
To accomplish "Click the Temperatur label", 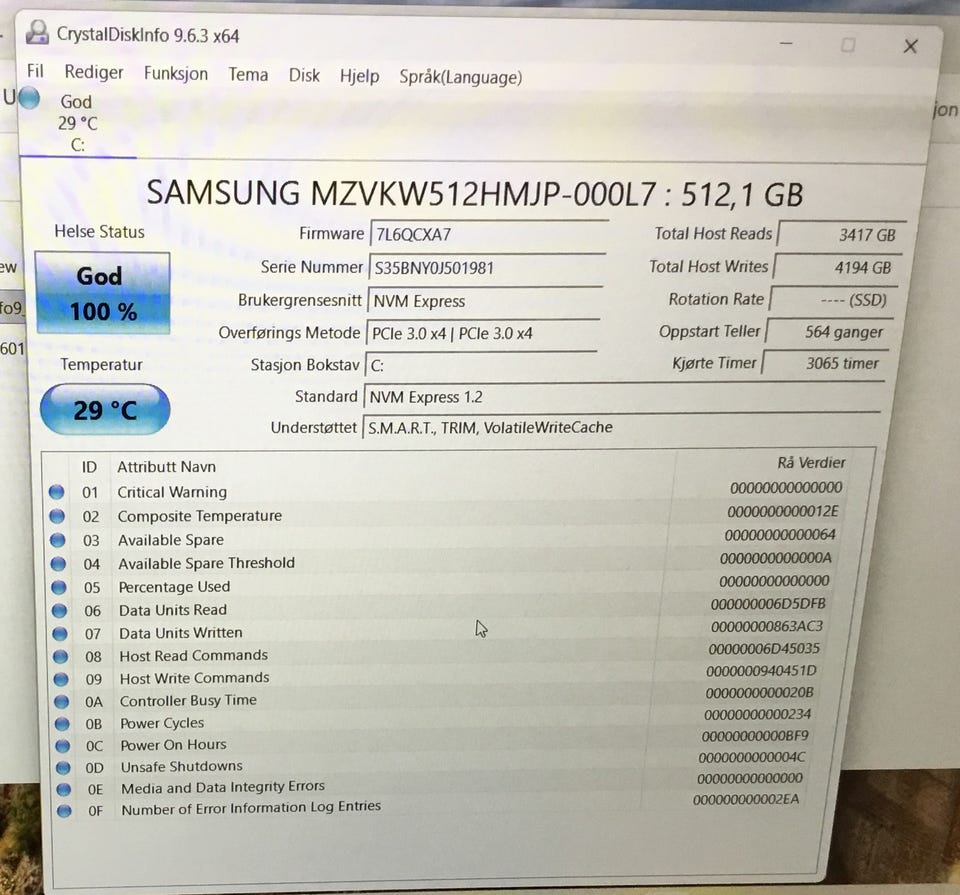I will (x=101, y=364).
